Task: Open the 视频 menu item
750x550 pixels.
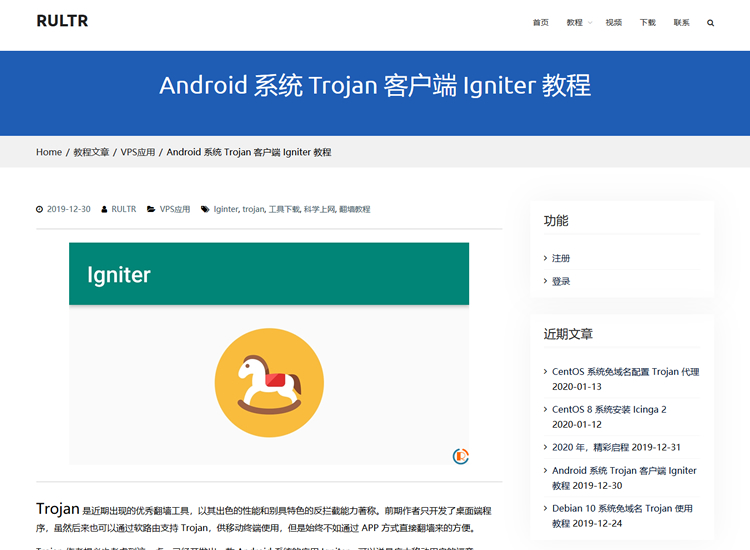Action: click(614, 22)
